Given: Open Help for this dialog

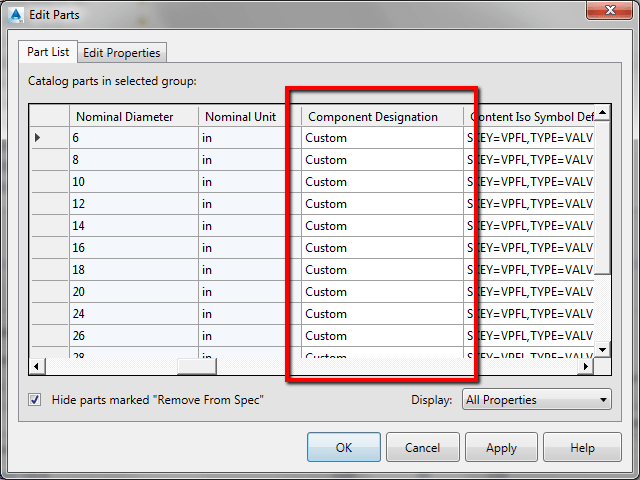Looking at the screenshot, I should (x=582, y=448).
